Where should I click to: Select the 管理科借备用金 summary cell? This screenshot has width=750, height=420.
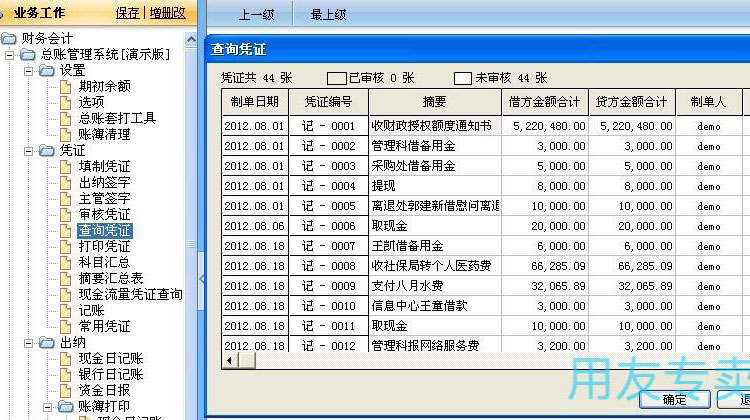click(x=435, y=146)
